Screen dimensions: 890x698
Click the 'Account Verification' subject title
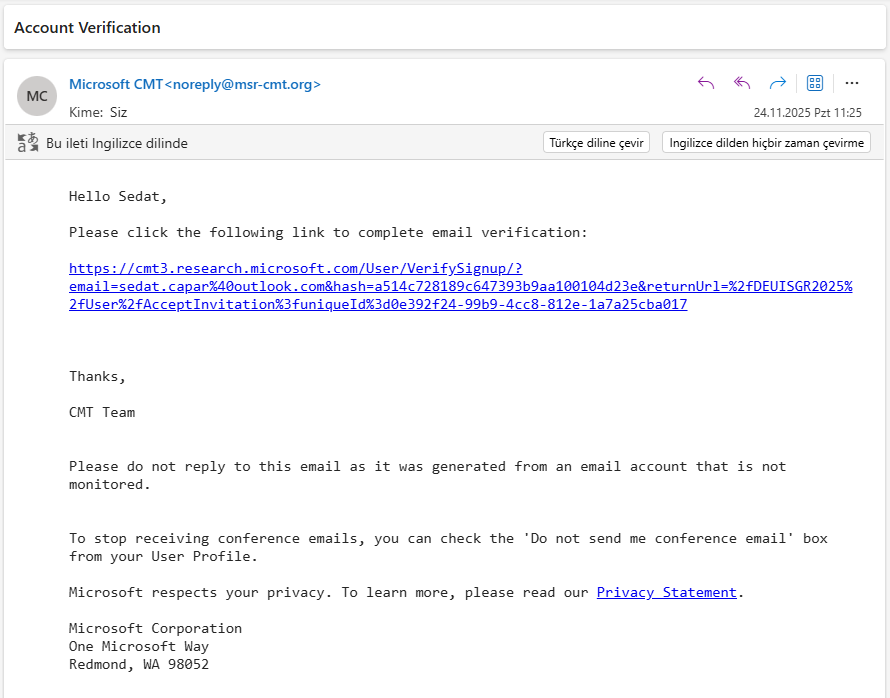pyautogui.click(x=87, y=28)
